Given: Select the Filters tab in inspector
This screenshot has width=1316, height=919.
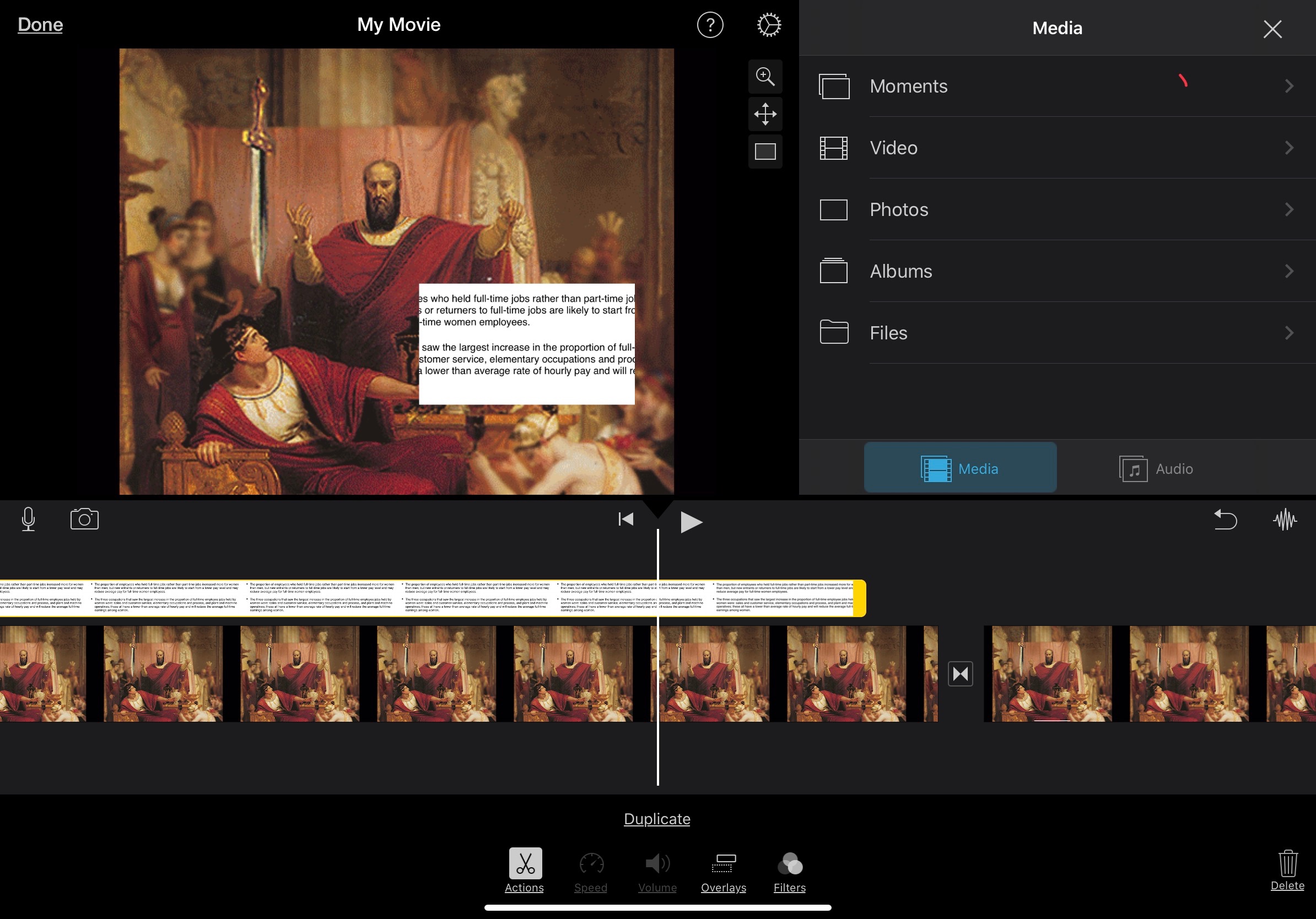Looking at the screenshot, I should click(x=789, y=872).
